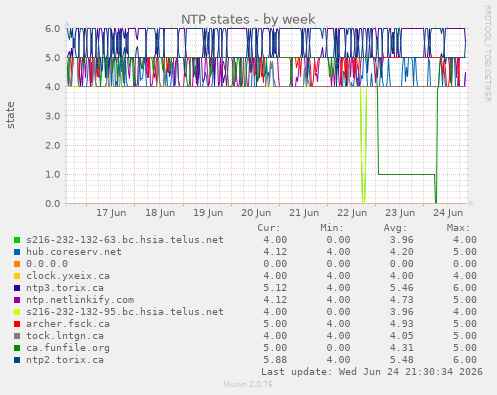
Task: Select the ntp3.torix.ca legend label
Action: (x=65, y=288)
